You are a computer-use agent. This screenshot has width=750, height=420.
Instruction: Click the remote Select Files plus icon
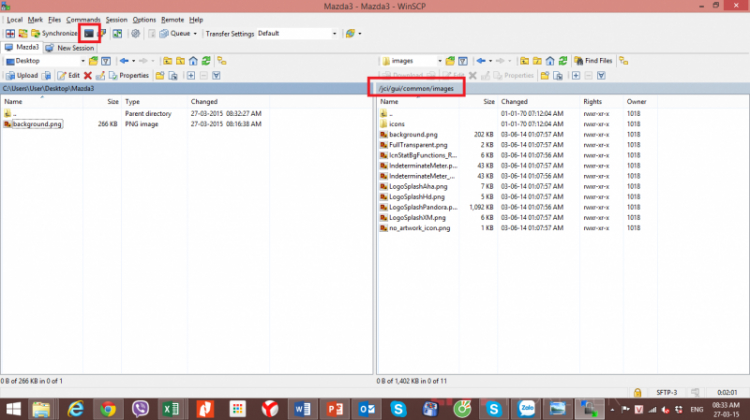point(576,76)
